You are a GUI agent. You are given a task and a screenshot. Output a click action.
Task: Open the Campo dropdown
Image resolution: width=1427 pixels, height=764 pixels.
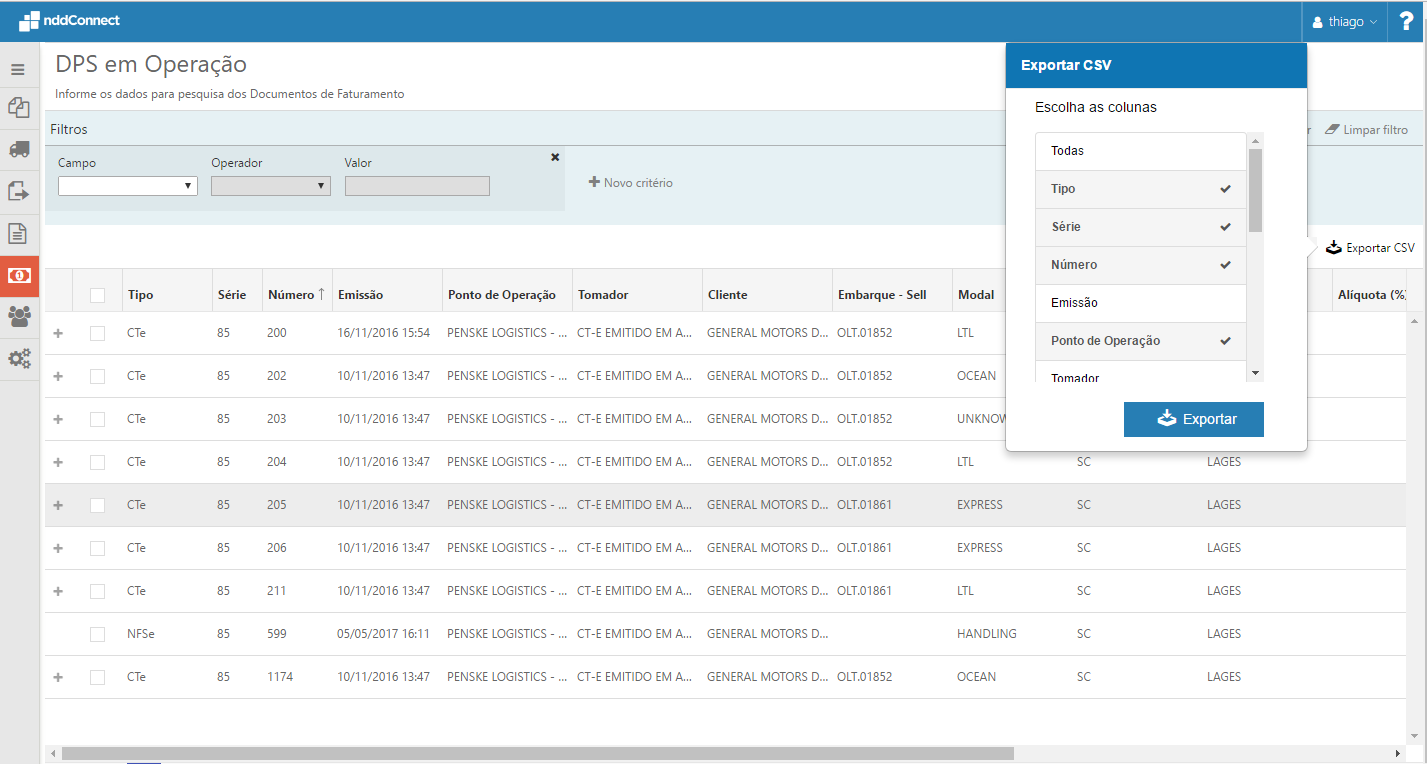pos(127,186)
